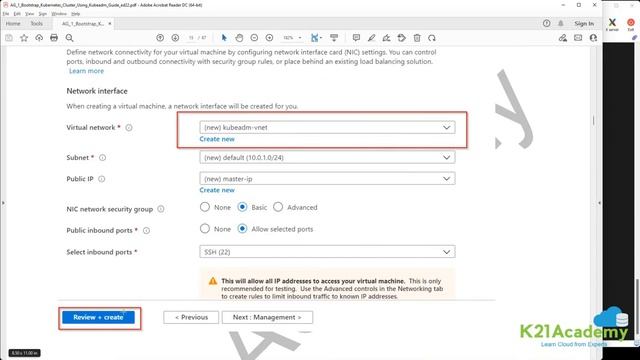
Task: Click the vertical scrollbar thumb
Action: point(593,120)
